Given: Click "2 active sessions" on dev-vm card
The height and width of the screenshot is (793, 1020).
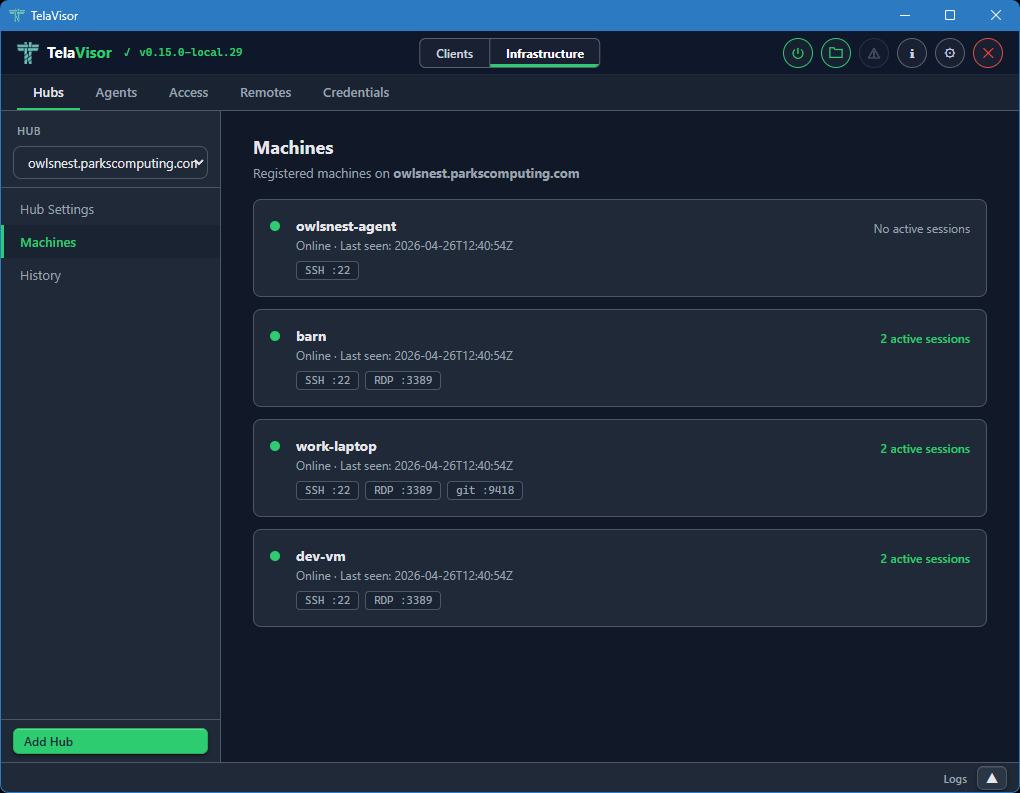Looking at the screenshot, I should click(x=924, y=559).
